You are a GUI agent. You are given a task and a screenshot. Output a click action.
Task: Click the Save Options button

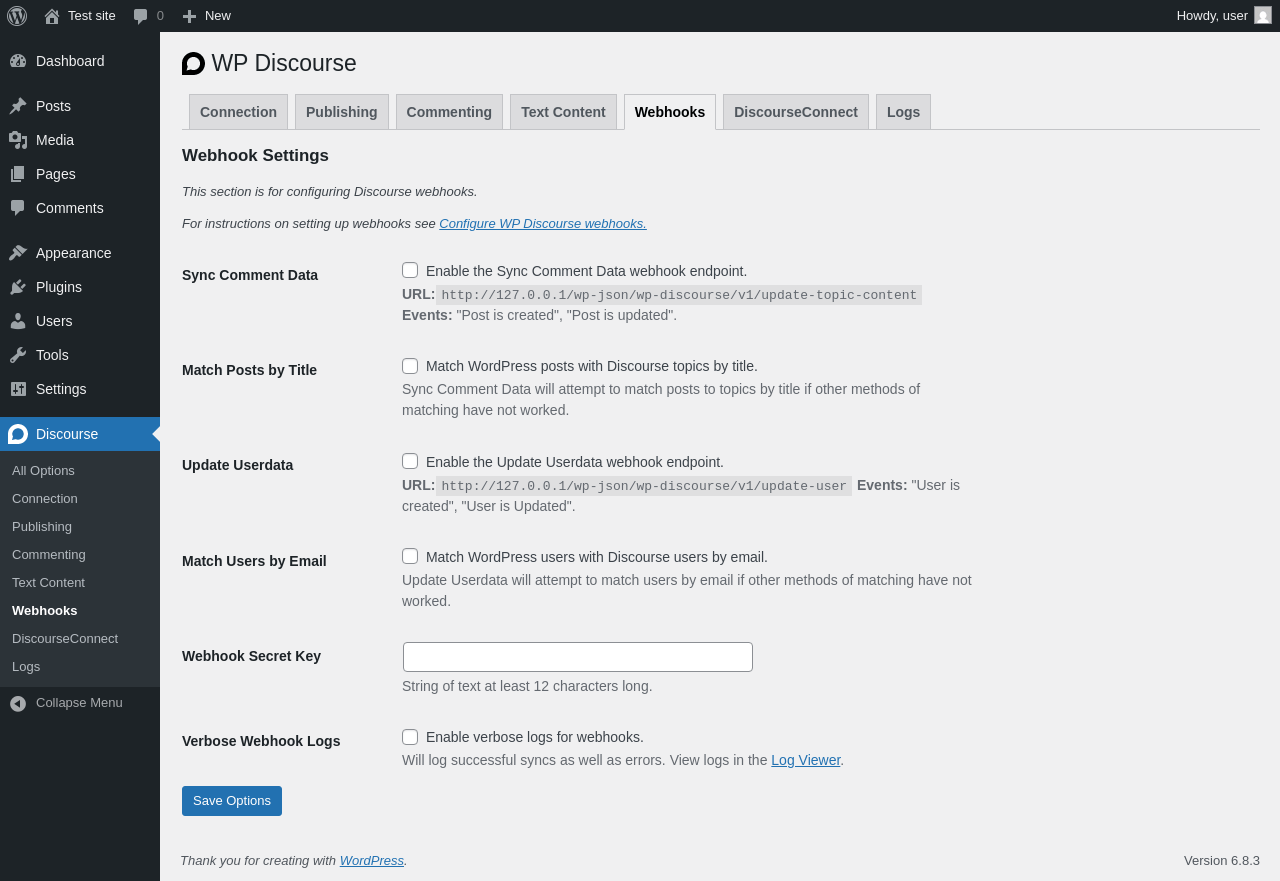point(232,801)
